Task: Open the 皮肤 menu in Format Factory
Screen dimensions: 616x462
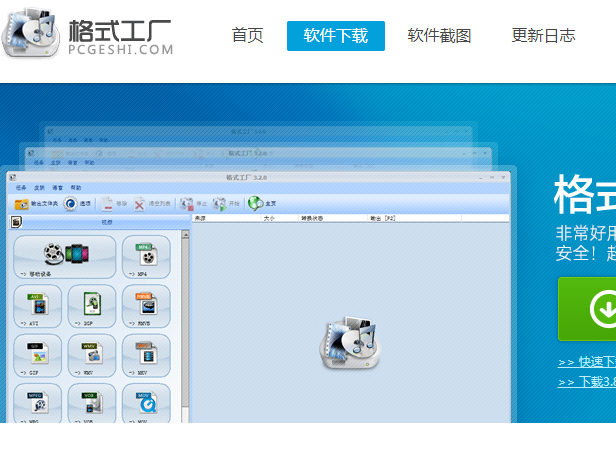Action: pos(40,188)
